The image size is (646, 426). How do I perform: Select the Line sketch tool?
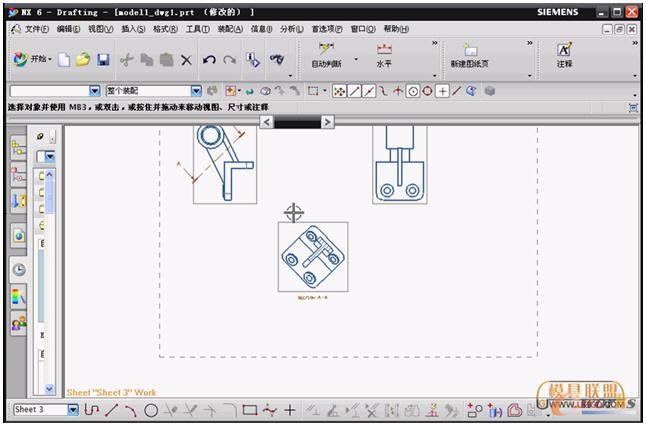point(111,410)
